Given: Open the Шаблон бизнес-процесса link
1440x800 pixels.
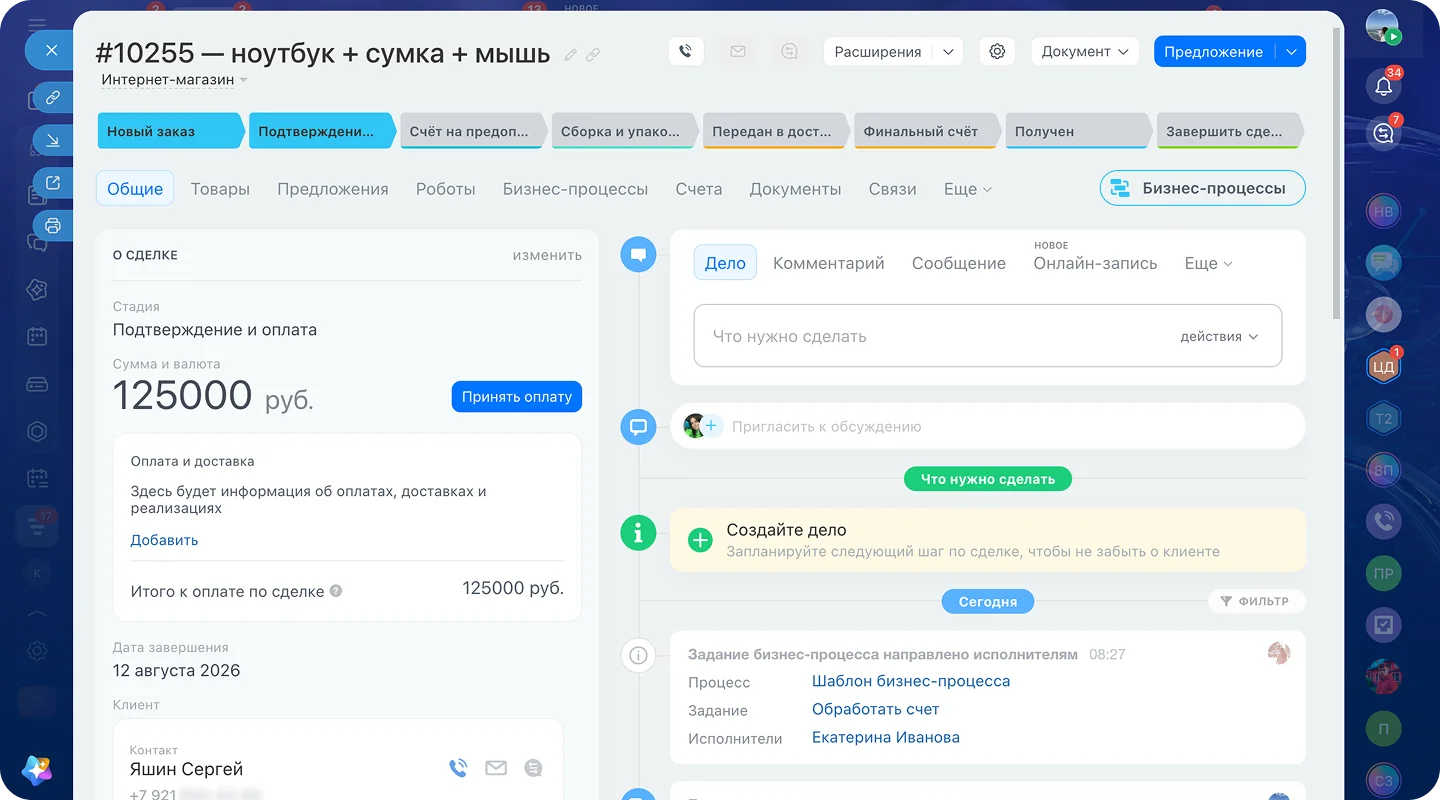Looking at the screenshot, I should coord(911,681).
